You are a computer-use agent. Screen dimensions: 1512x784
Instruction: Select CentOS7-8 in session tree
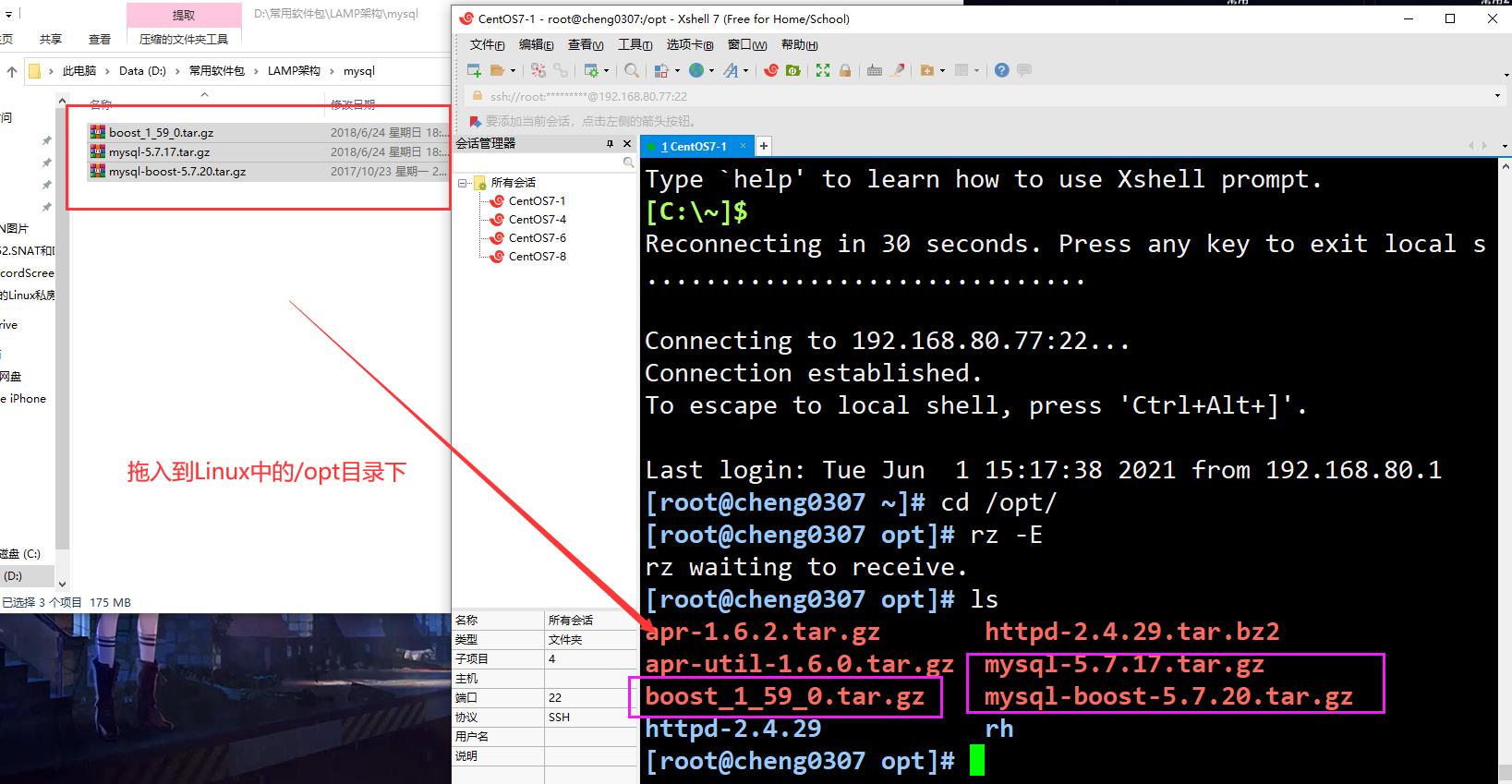pos(538,256)
